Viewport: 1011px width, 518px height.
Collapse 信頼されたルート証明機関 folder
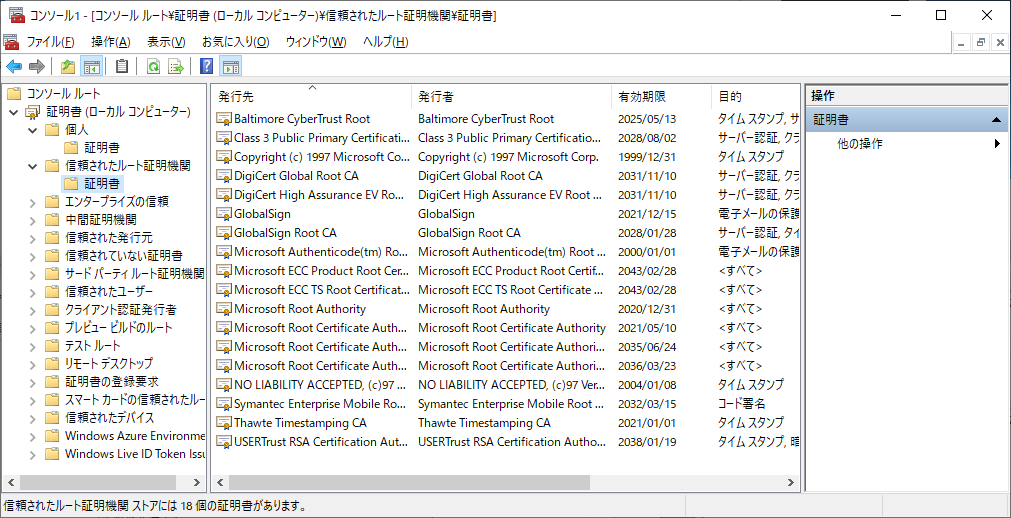pyautogui.click(x=33, y=166)
